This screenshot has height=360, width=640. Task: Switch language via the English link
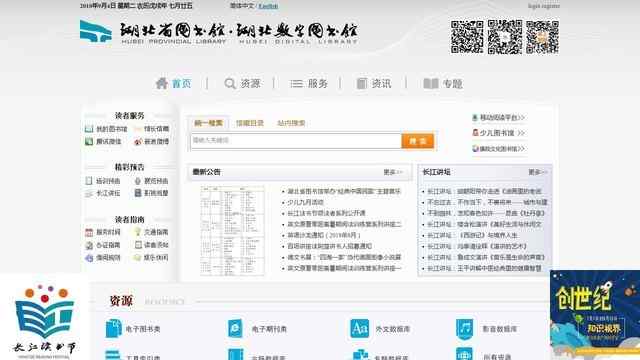(268, 6)
